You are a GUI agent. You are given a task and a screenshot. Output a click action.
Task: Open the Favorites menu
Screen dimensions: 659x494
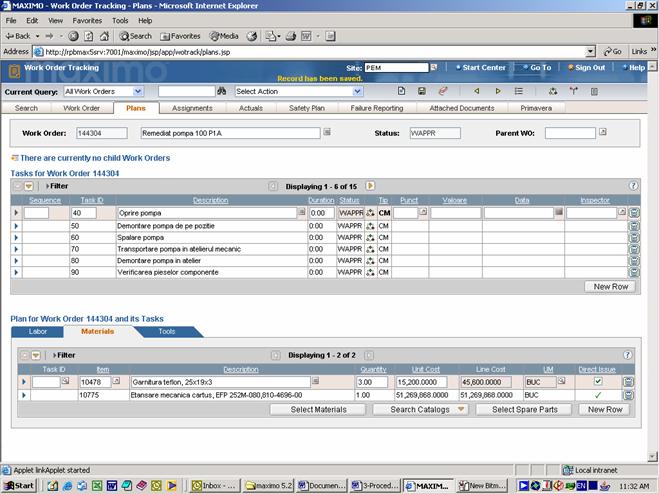[x=87, y=21]
